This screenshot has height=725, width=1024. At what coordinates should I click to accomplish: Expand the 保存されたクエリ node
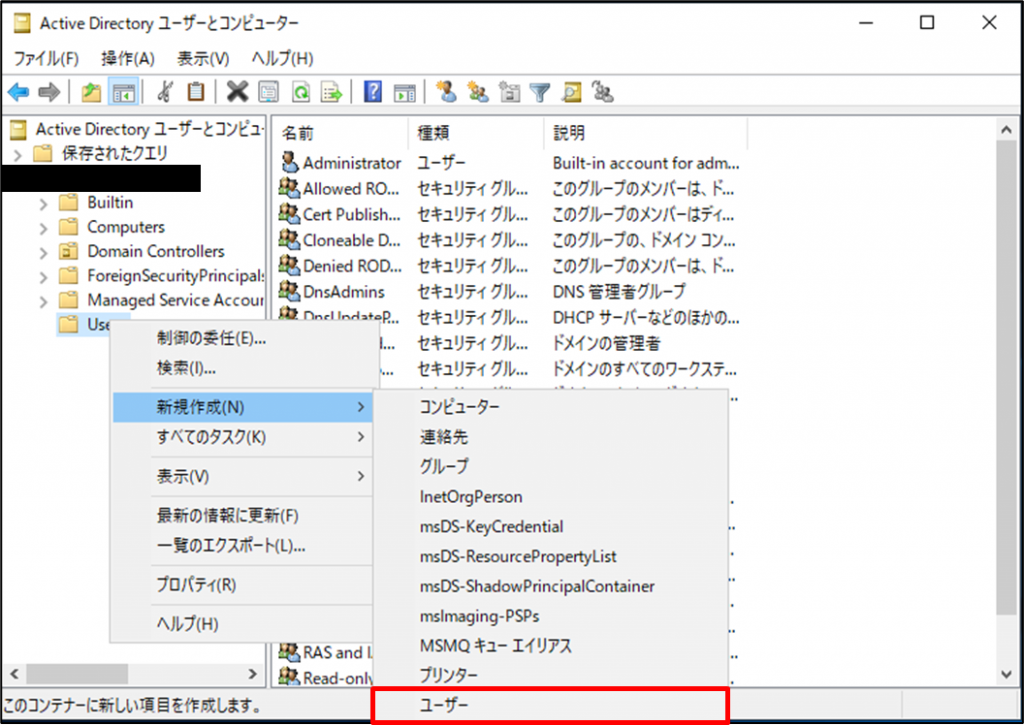point(18,155)
